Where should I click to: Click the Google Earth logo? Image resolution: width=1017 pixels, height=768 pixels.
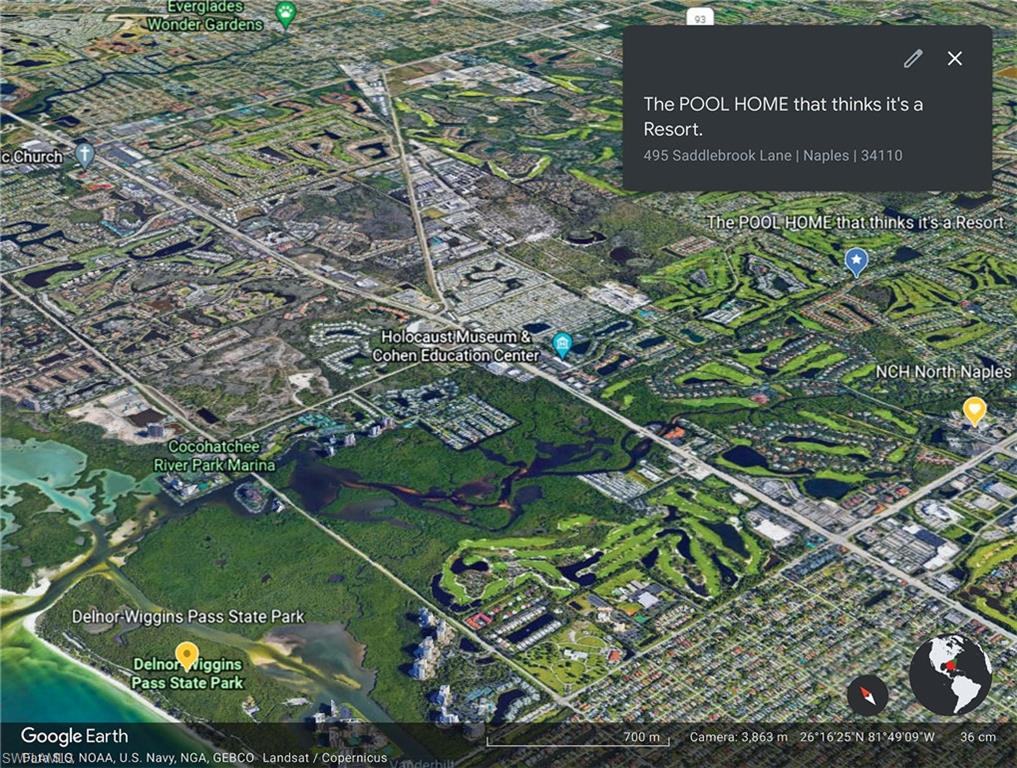click(x=74, y=737)
